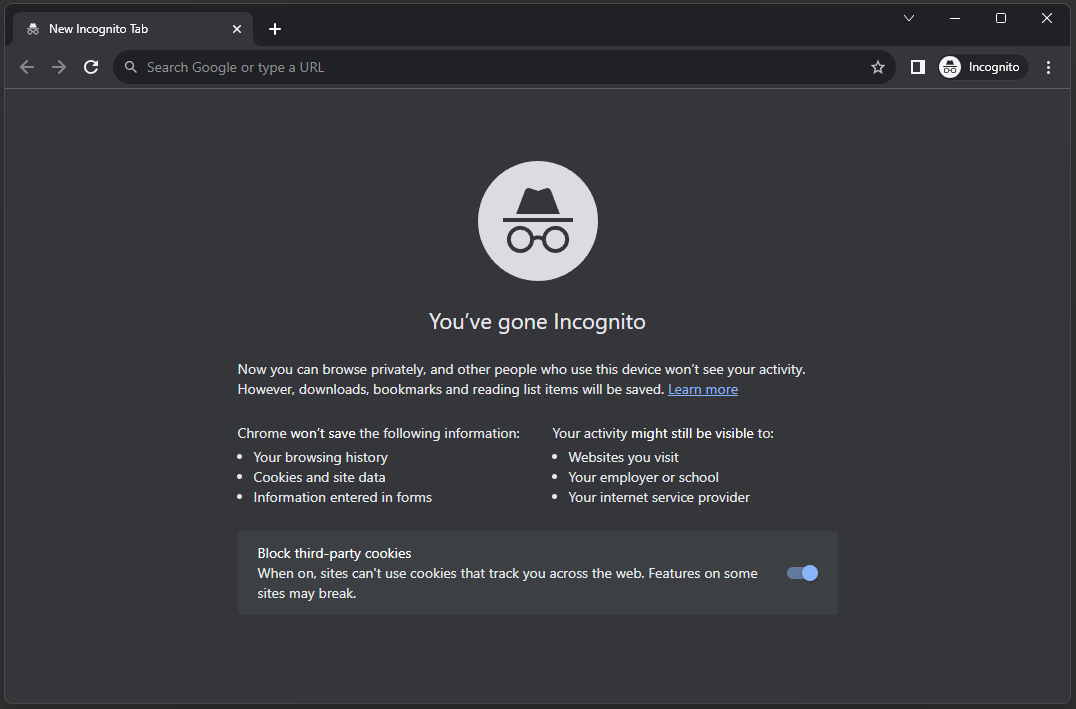This screenshot has height=709, width=1076.
Task: Open the Learn more link
Action: [702, 389]
